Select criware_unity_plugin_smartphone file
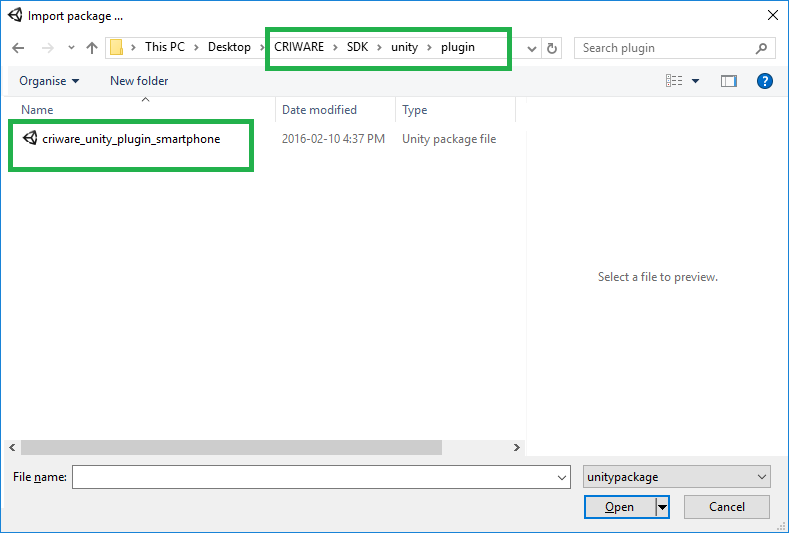This screenshot has height=533, width=789. coord(131,139)
